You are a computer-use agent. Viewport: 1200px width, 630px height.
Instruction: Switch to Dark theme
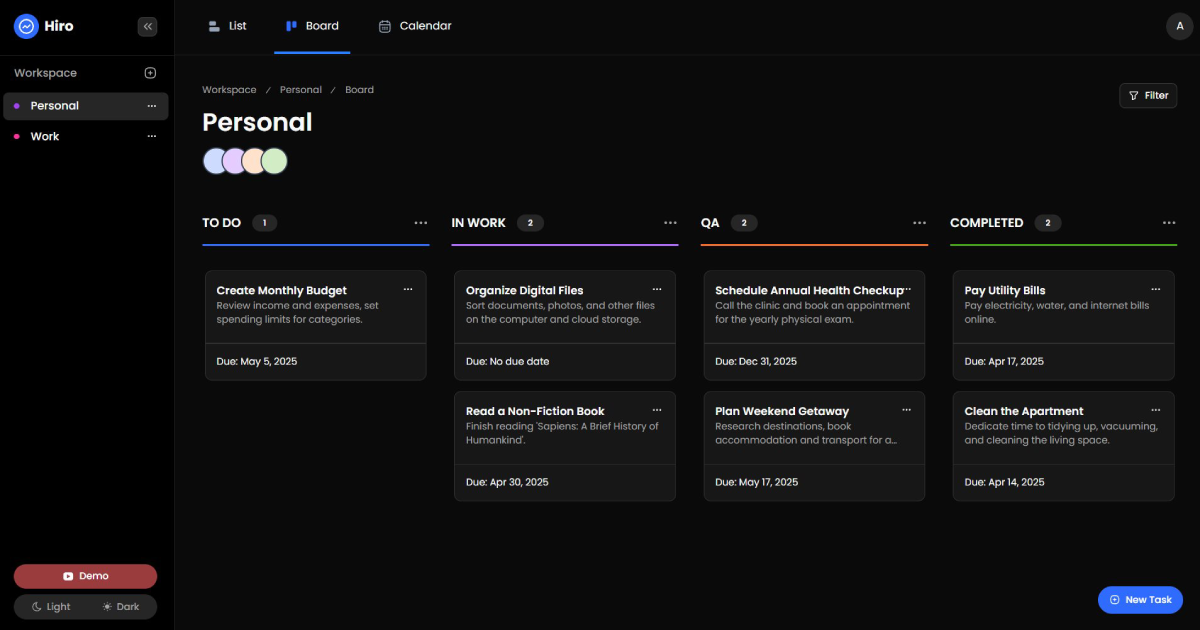[120, 607]
